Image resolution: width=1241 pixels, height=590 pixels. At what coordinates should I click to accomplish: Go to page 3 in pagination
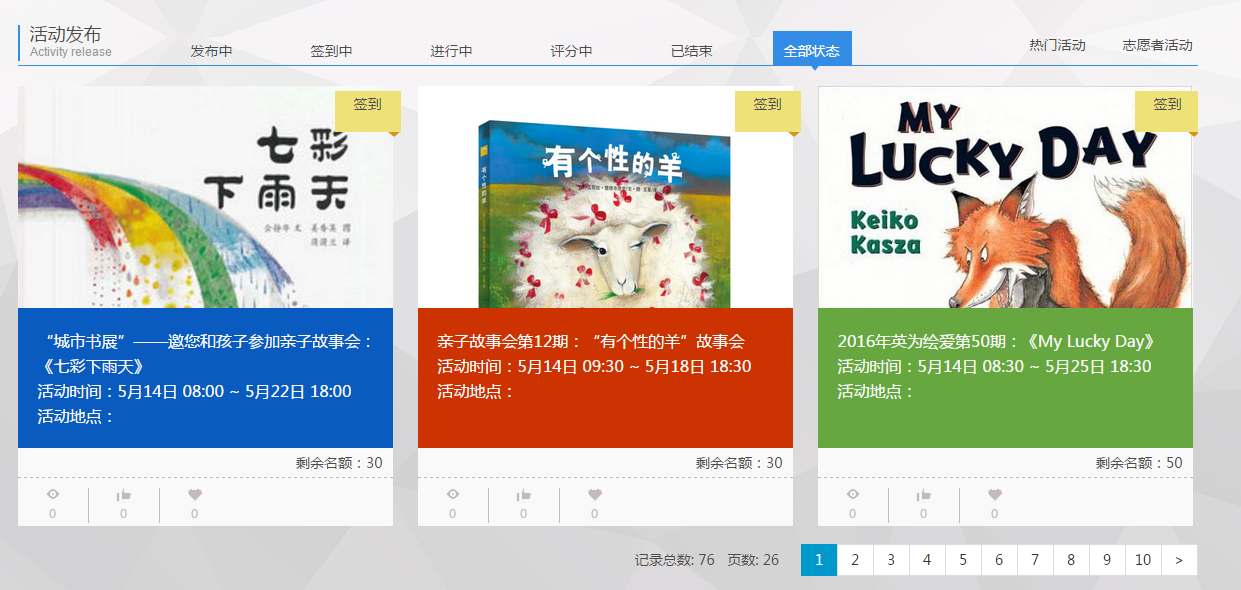coord(891,560)
